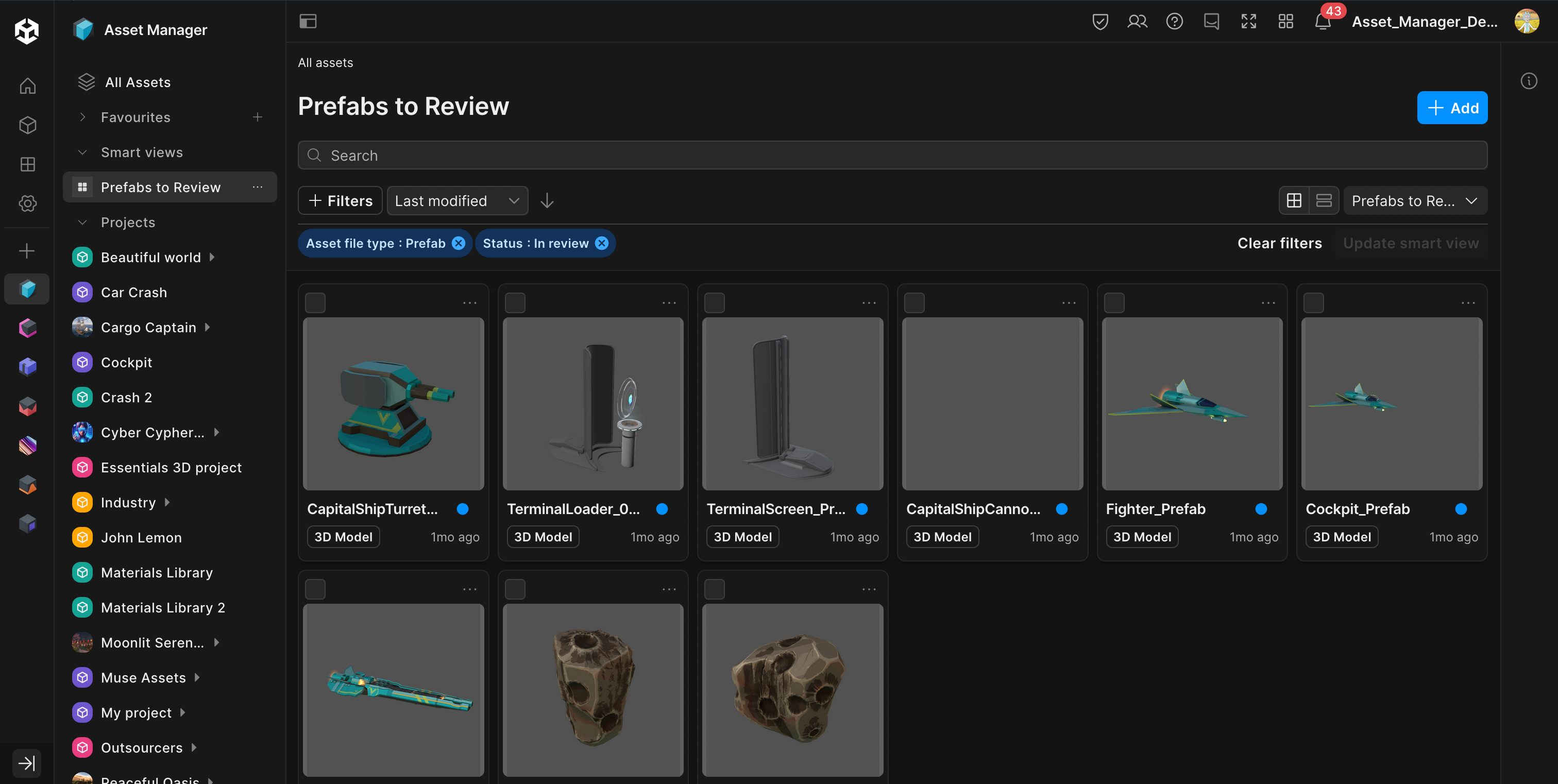Select CapitalShipCanno asset checkbox
Image resolution: width=1558 pixels, height=784 pixels.
pyautogui.click(x=915, y=303)
